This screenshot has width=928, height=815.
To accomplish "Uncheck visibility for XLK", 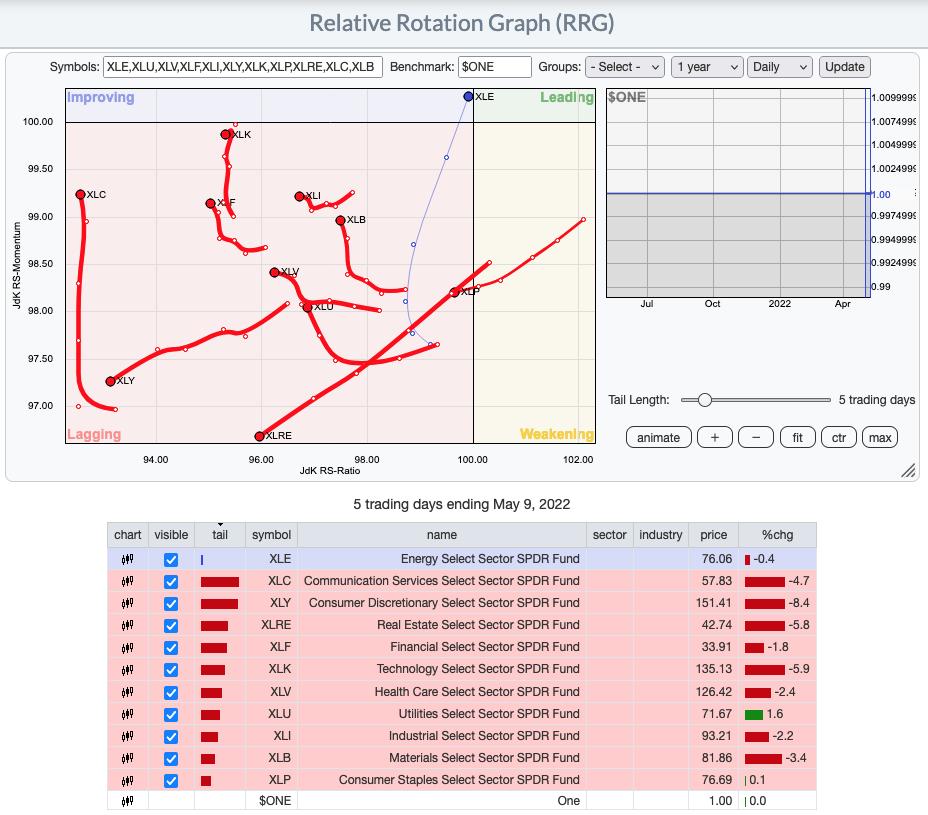I will 171,670.
